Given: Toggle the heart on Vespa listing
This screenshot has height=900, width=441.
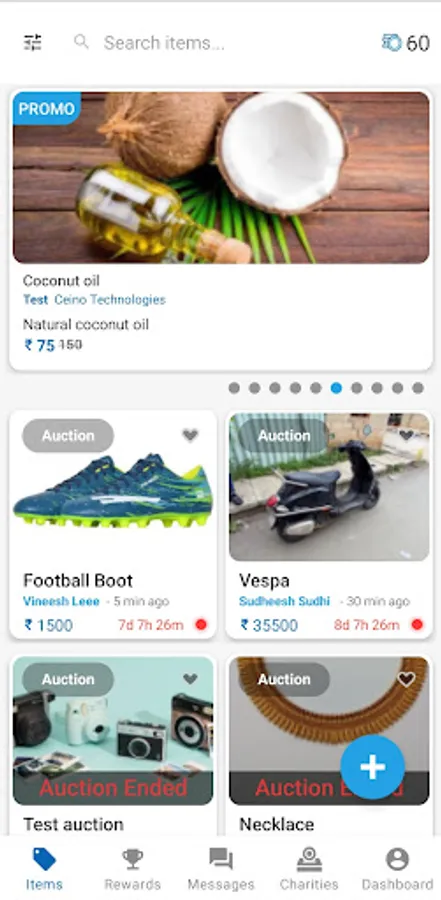Looking at the screenshot, I should click(406, 436).
